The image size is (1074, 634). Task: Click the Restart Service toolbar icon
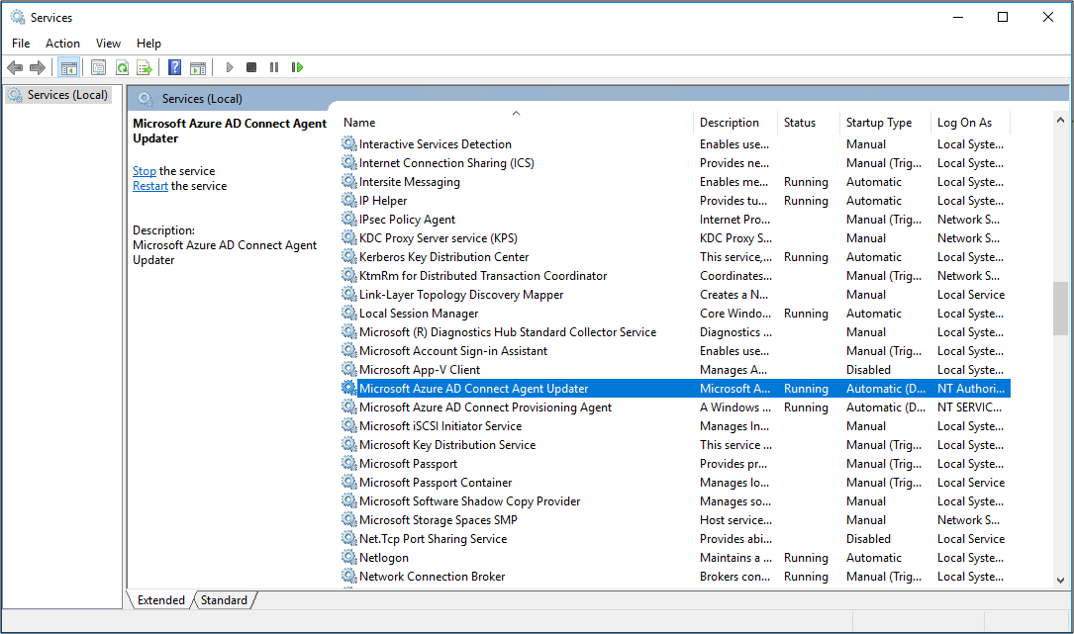(297, 67)
